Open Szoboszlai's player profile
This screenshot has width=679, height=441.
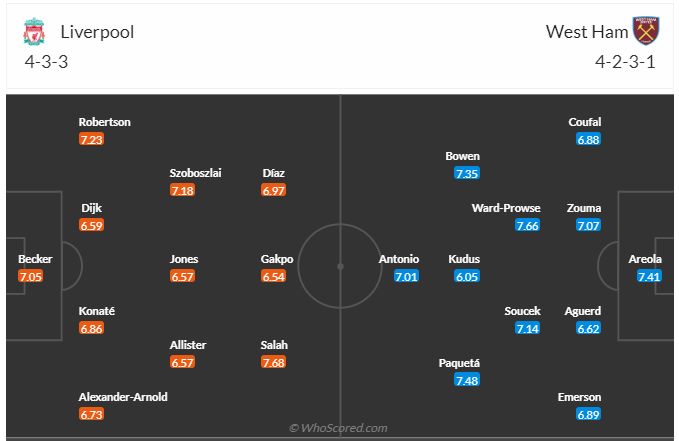pos(196,173)
